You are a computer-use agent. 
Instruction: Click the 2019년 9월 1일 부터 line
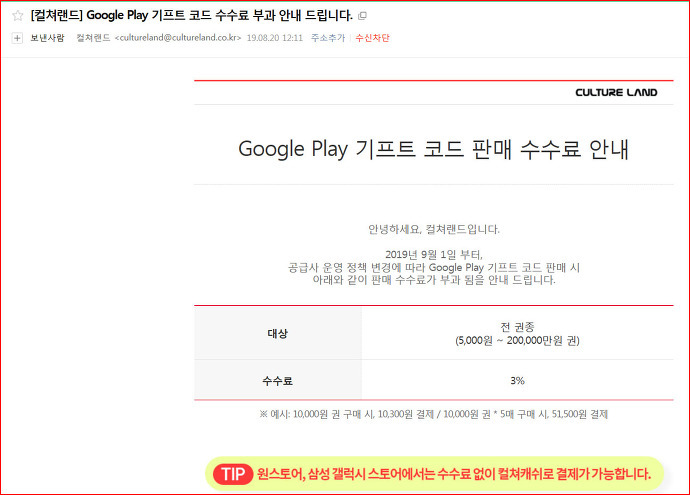434,255
